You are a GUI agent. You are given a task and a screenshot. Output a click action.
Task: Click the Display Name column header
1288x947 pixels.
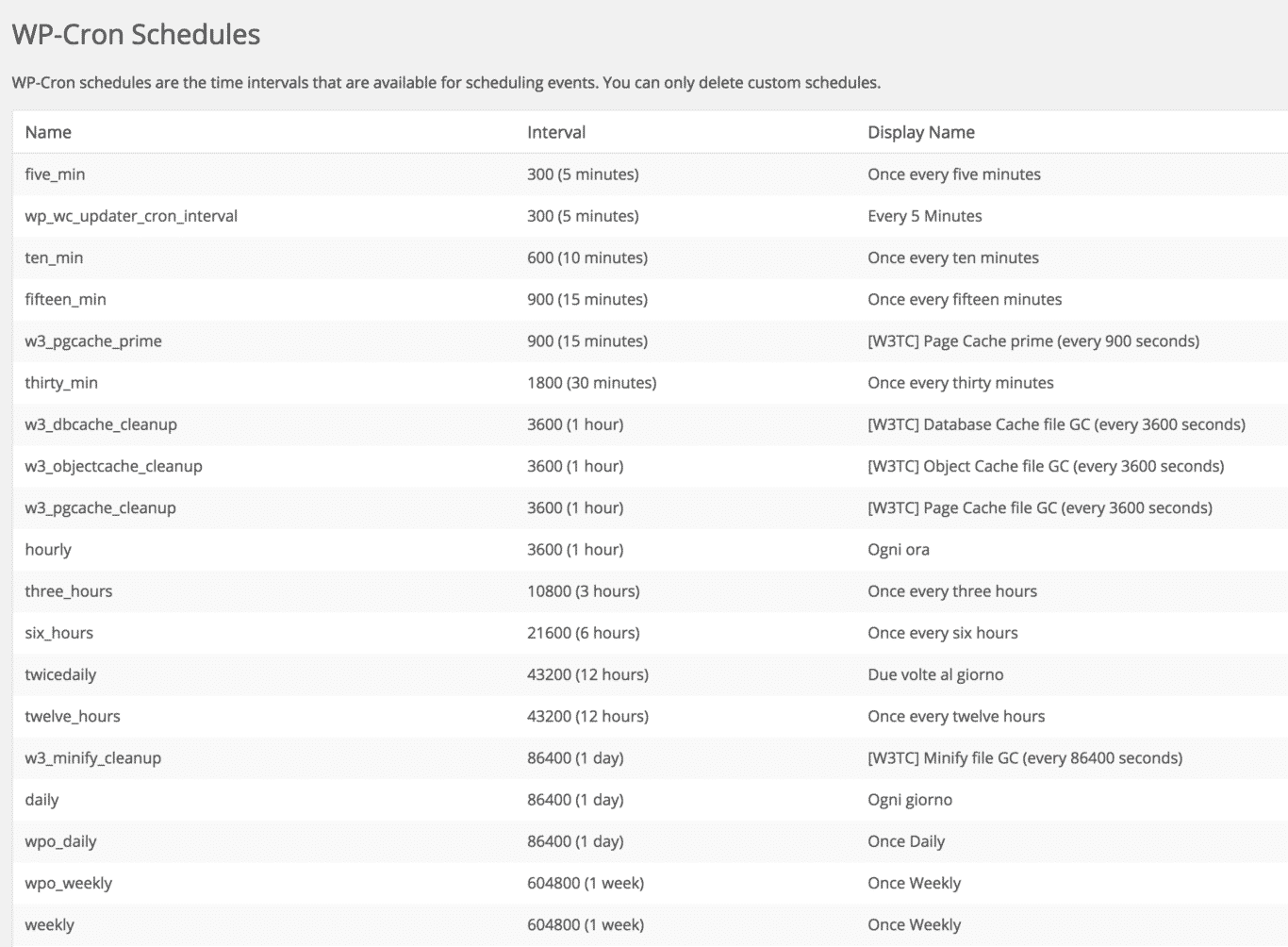(x=920, y=132)
